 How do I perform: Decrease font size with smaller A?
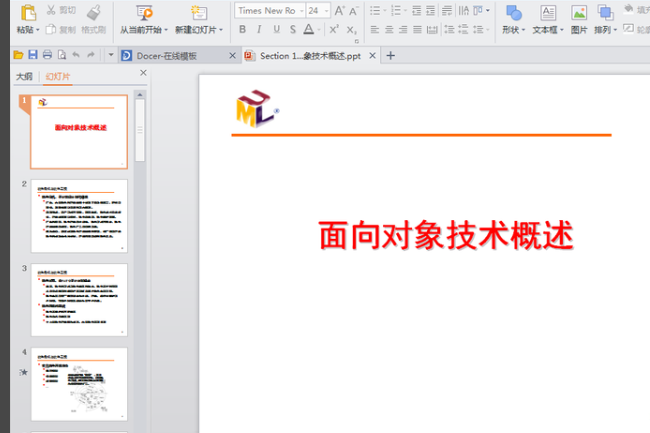(x=353, y=11)
